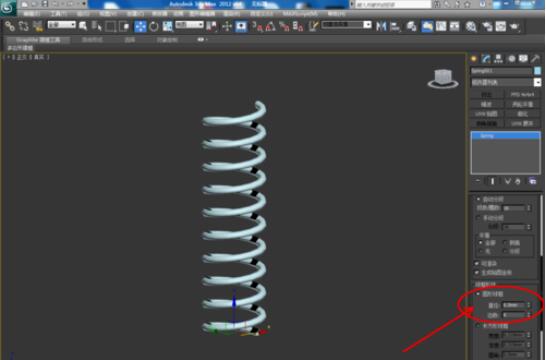Expand the ribbon minimize toggle arrow

click(202, 40)
